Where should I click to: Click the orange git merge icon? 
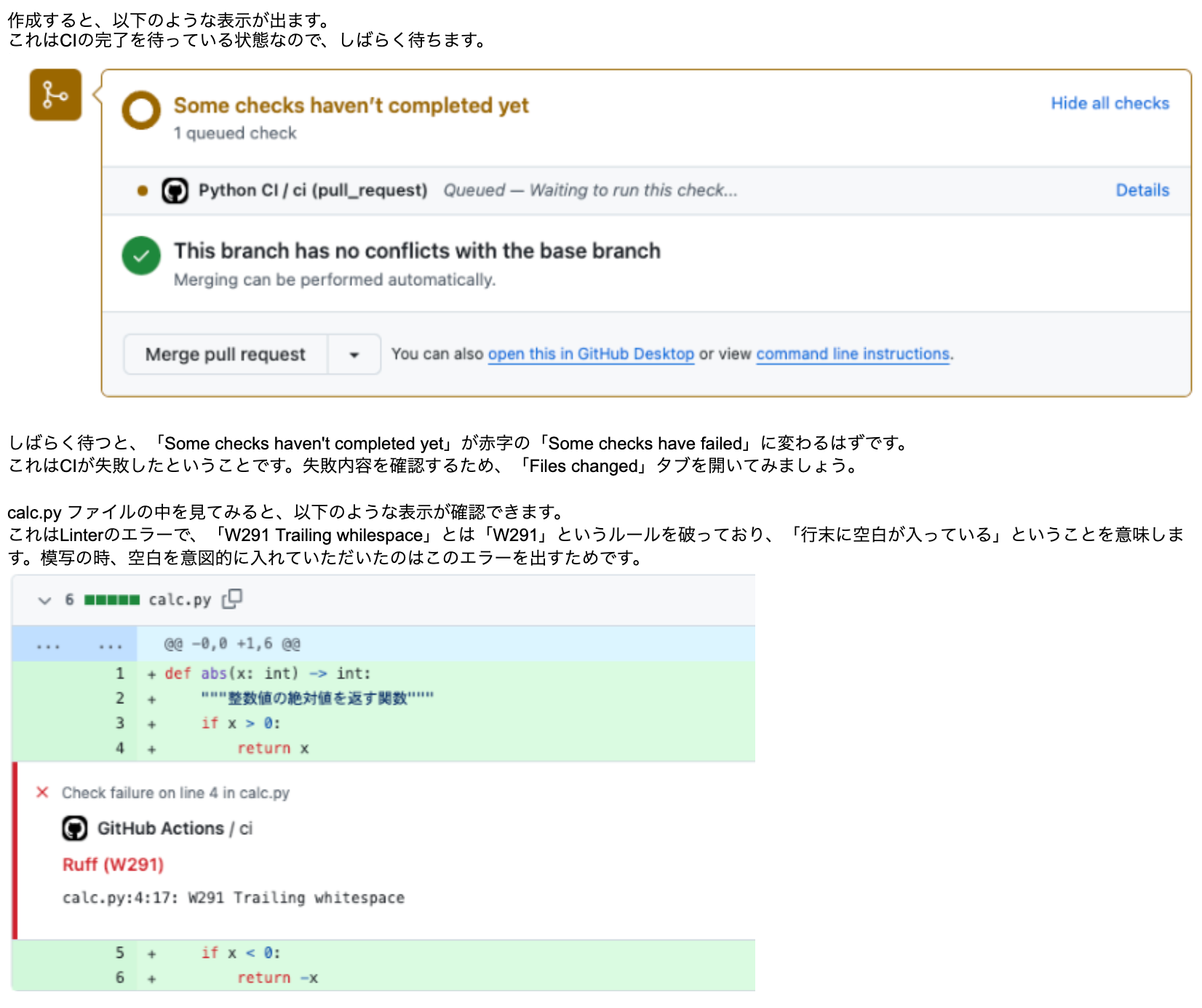pos(55,95)
